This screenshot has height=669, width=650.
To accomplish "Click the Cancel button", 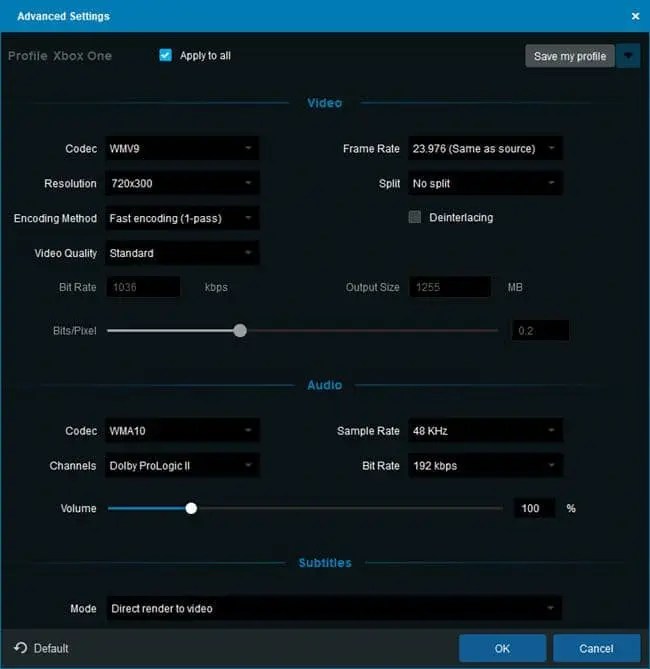I will coord(596,649).
